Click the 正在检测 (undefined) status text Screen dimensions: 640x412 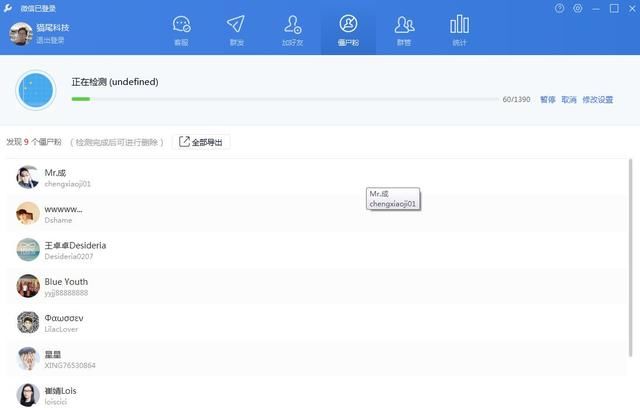pos(115,82)
